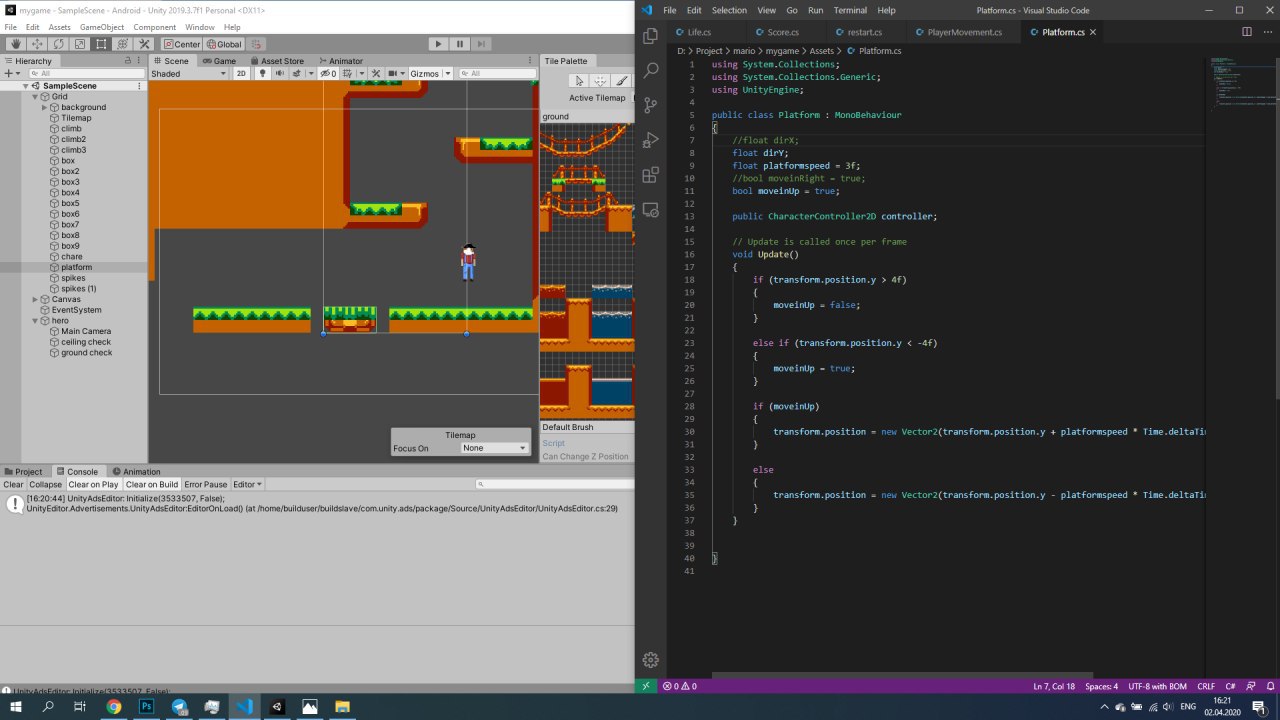1280x720 pixels.
Task: Toggle 2D view mode in Scene
Action: (241, 73)
